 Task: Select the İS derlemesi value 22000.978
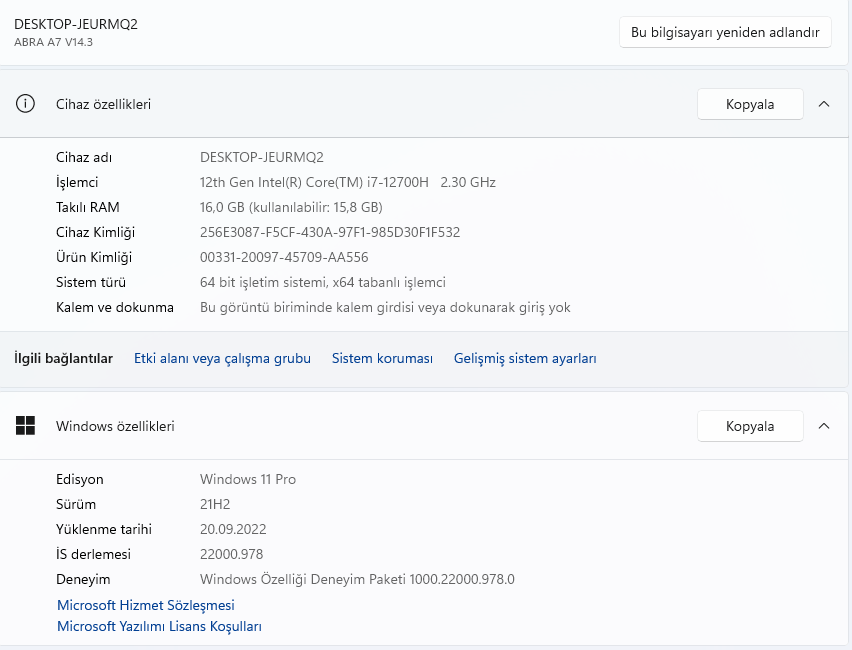(231, 554)
